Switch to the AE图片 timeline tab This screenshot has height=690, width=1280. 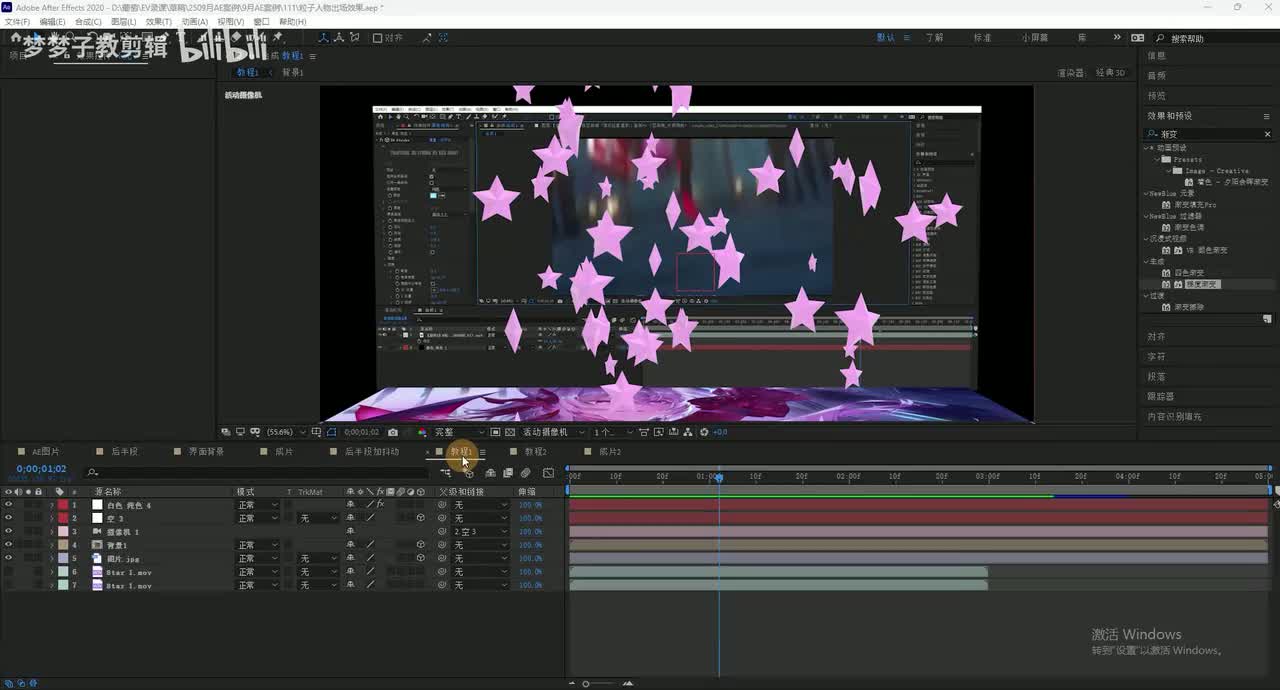click(46, 452)
